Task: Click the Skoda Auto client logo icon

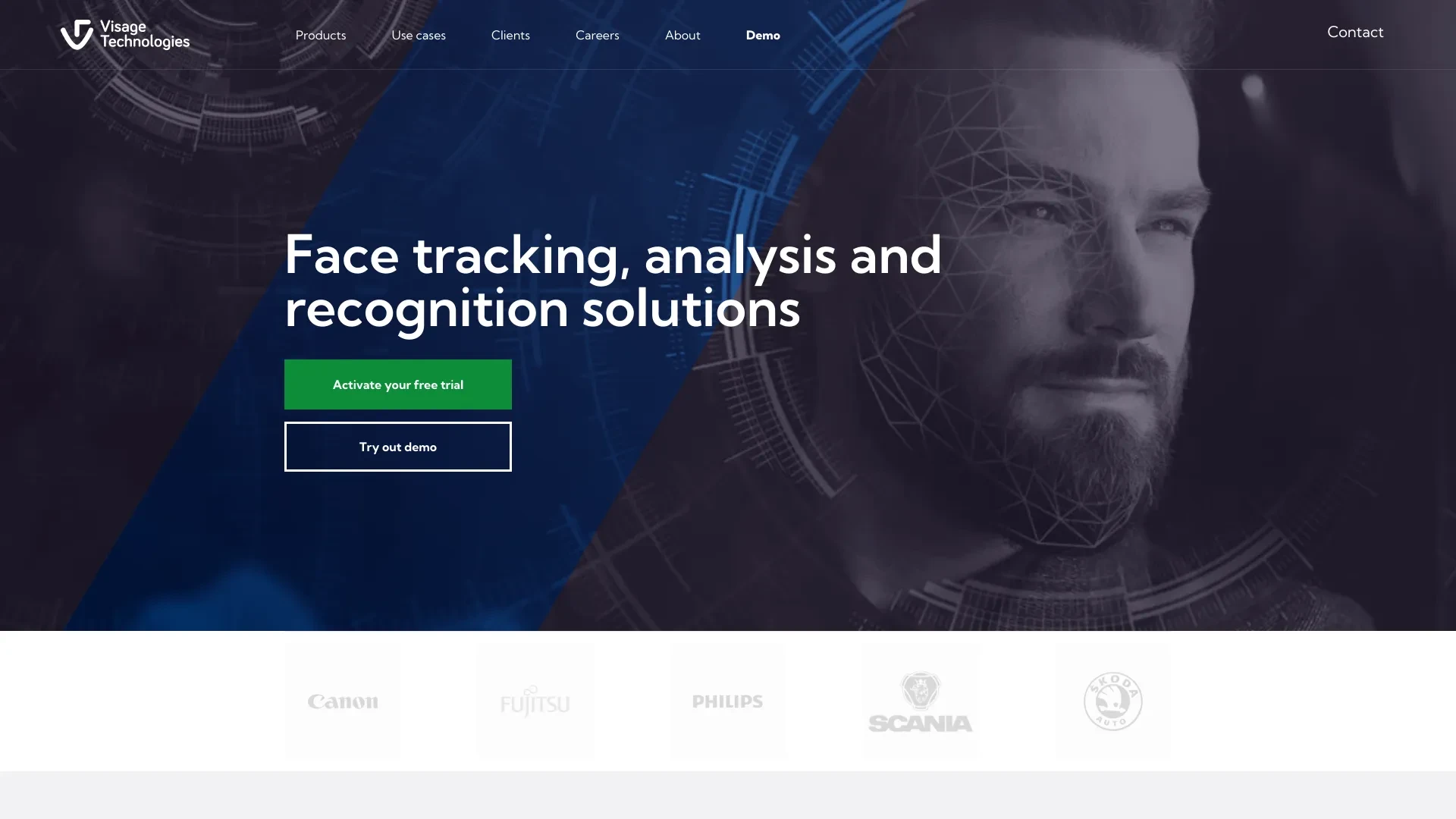Action: 1112,700
